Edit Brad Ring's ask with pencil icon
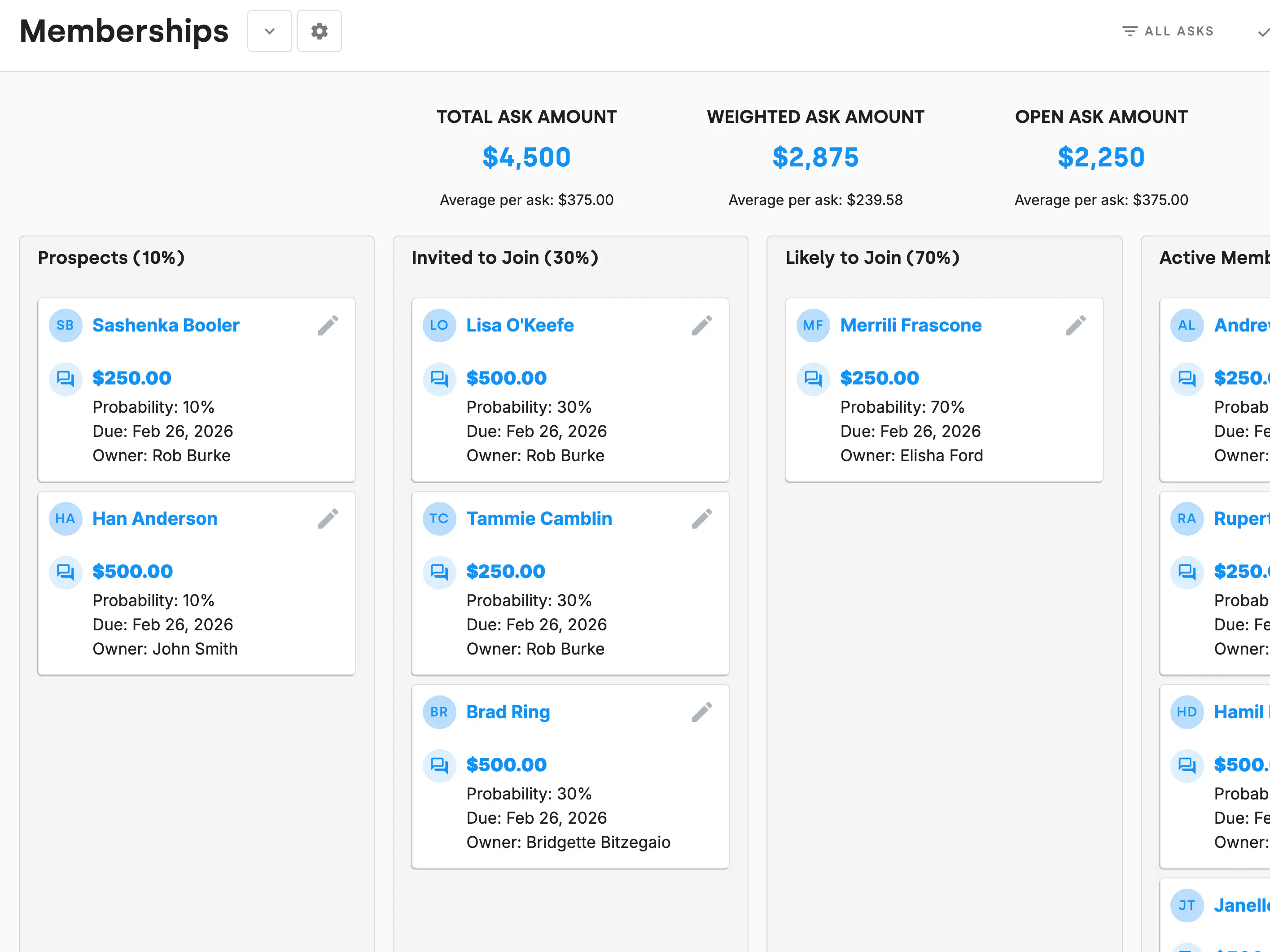The height and width of the screenshot is (952, 1270). tap(701, 712)
